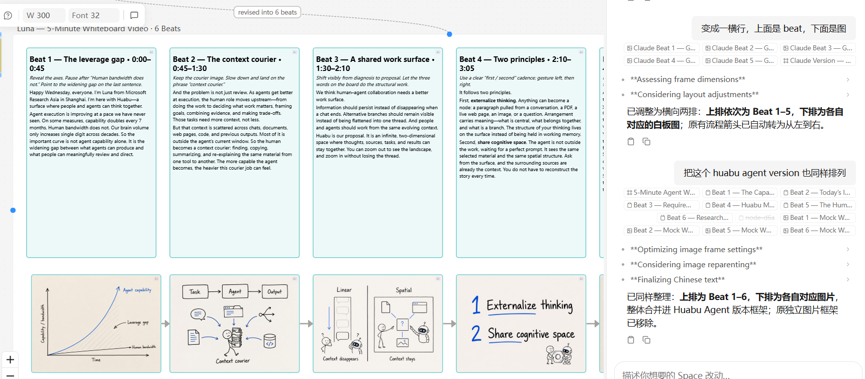Edit the W 300 width field
This screenshot has height=379, width=865.
pos(44,15)
